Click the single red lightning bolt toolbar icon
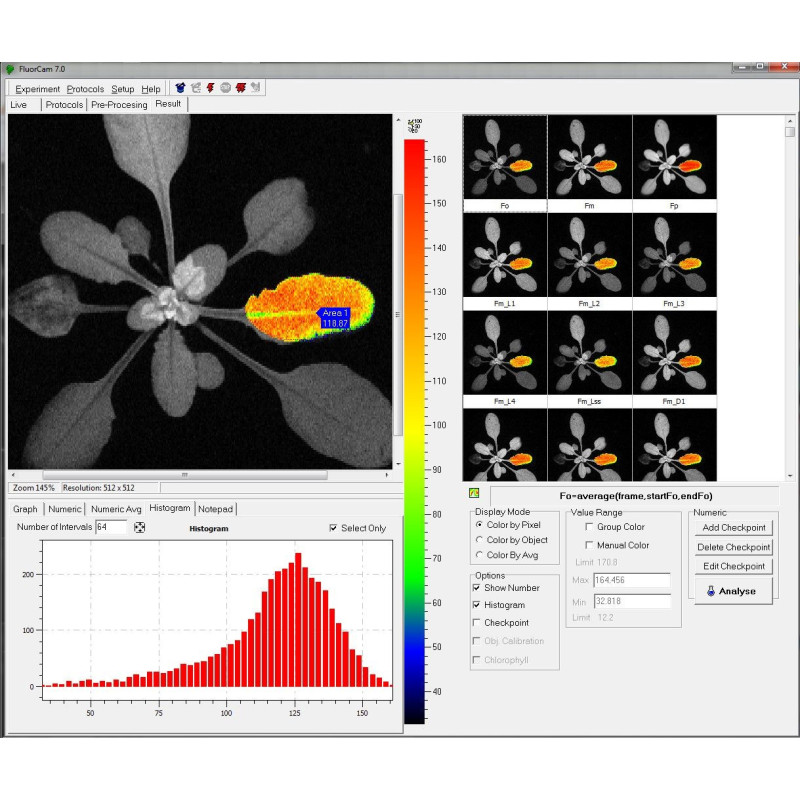Viewport: 800px width, 800px height. [x=211, y=88]
